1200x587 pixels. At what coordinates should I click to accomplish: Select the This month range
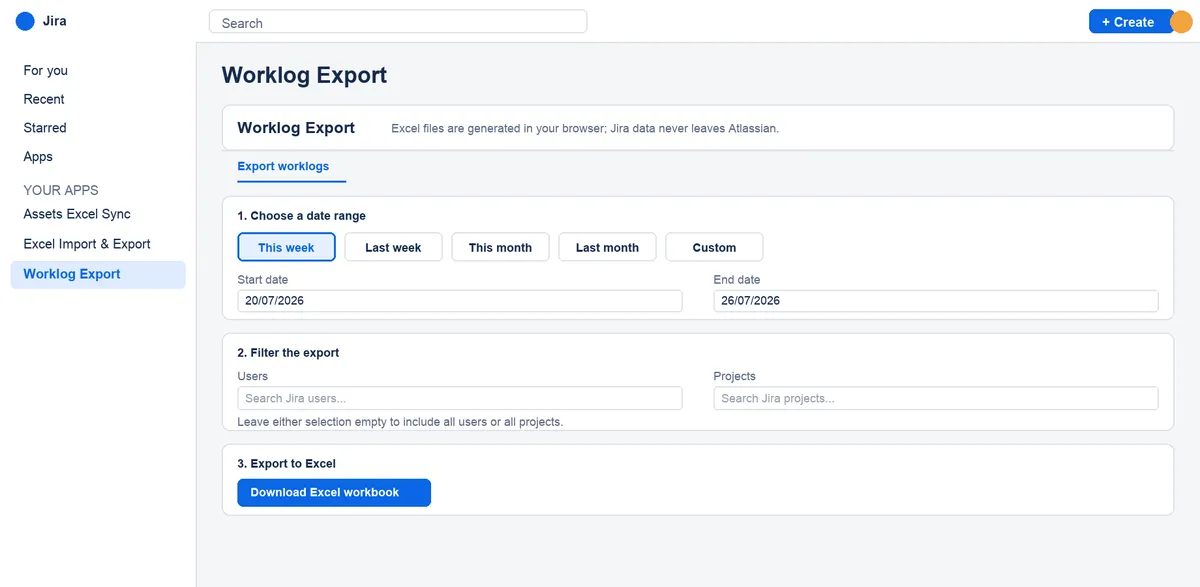pyautogui.click(x=500, y=247)
